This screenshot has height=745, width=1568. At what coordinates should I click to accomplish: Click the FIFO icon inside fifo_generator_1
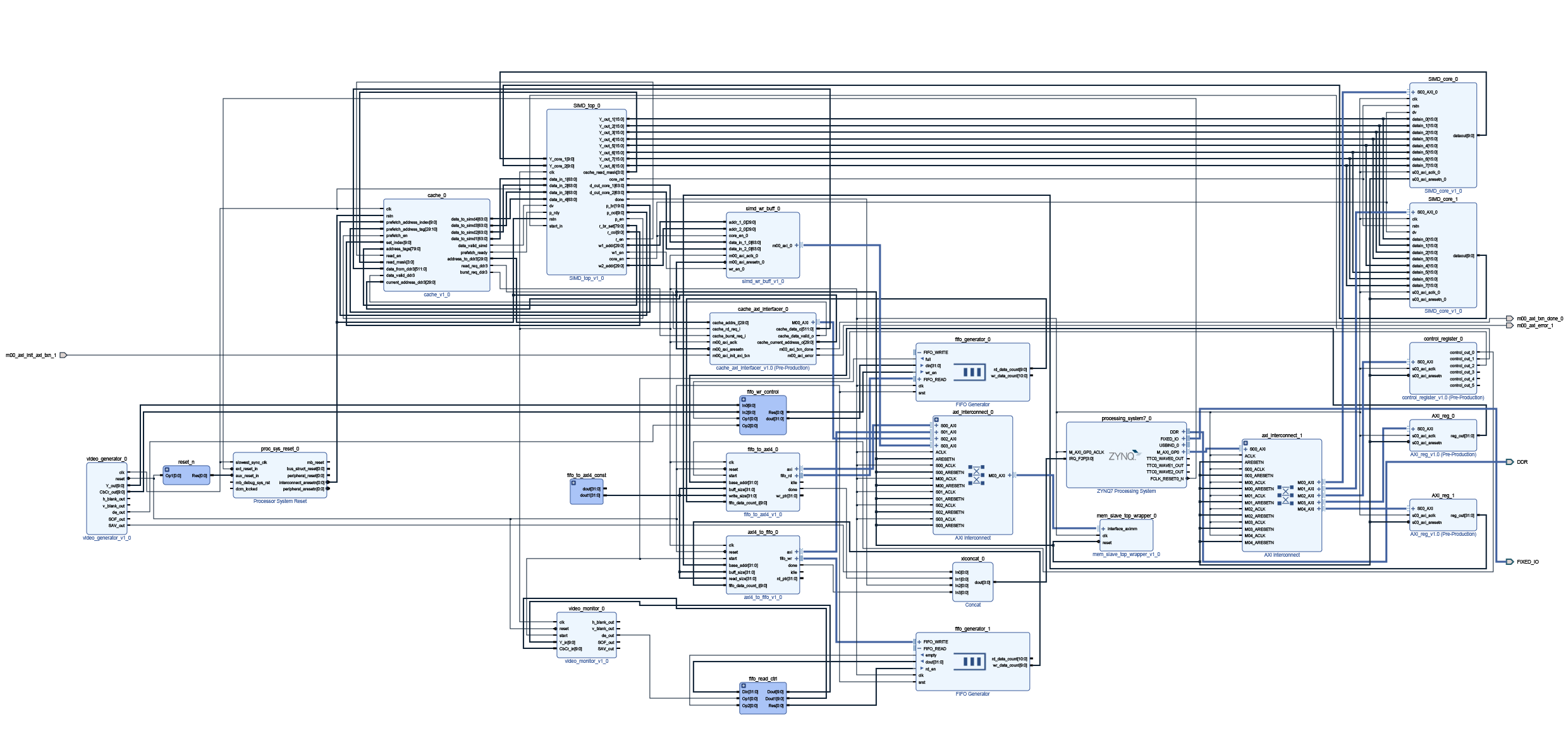point(972,662)
